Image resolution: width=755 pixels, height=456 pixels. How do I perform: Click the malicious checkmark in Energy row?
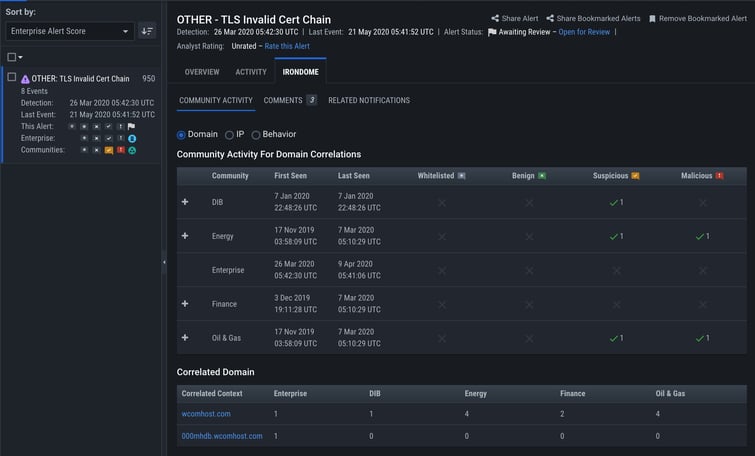pos(700,236)
